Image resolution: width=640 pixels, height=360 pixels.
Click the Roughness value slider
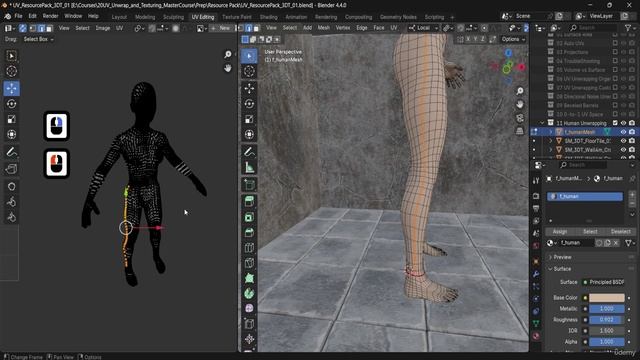click(x=607, y=320)
